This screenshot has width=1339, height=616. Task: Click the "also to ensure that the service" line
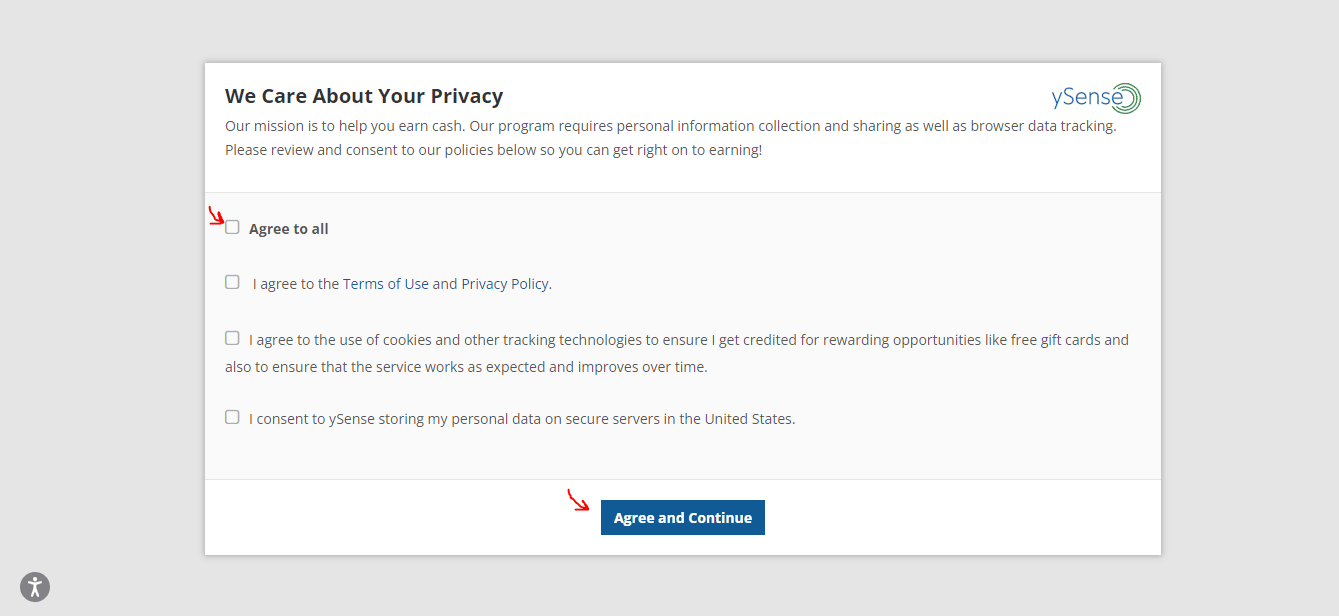465,367
